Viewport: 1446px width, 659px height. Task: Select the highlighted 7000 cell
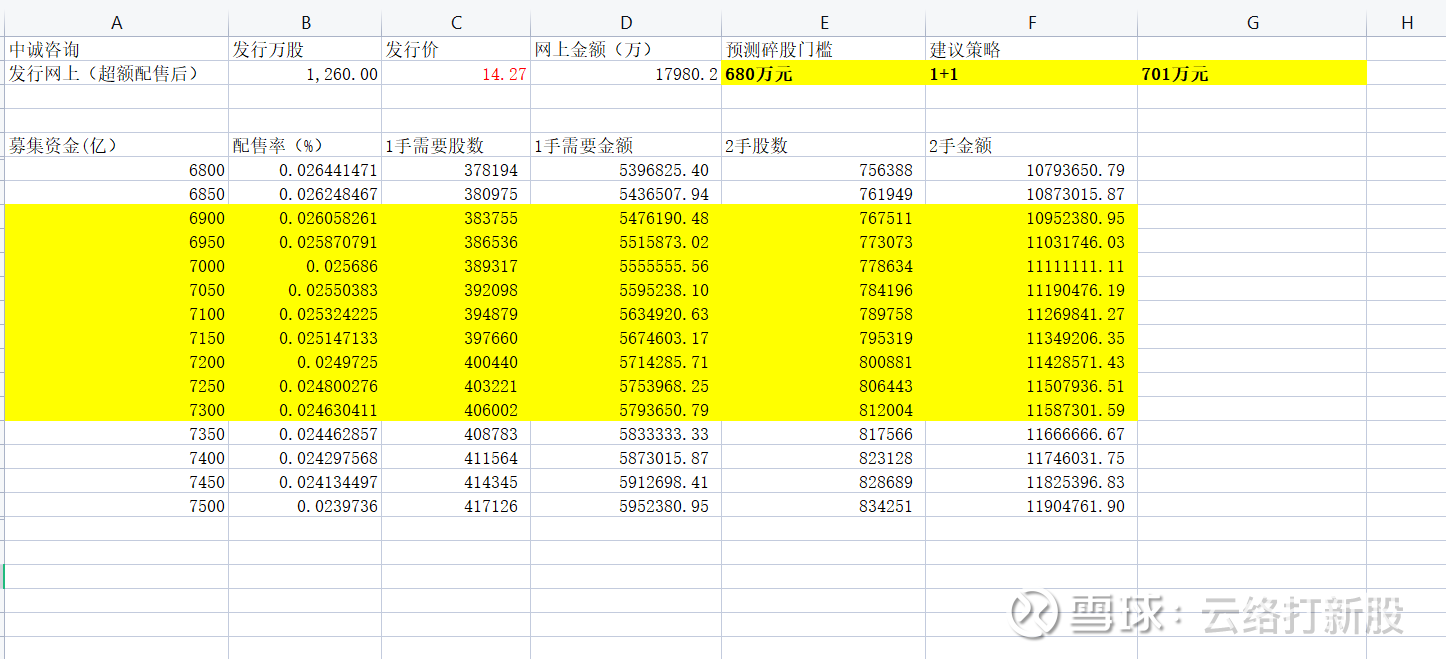tap(117, 266)
